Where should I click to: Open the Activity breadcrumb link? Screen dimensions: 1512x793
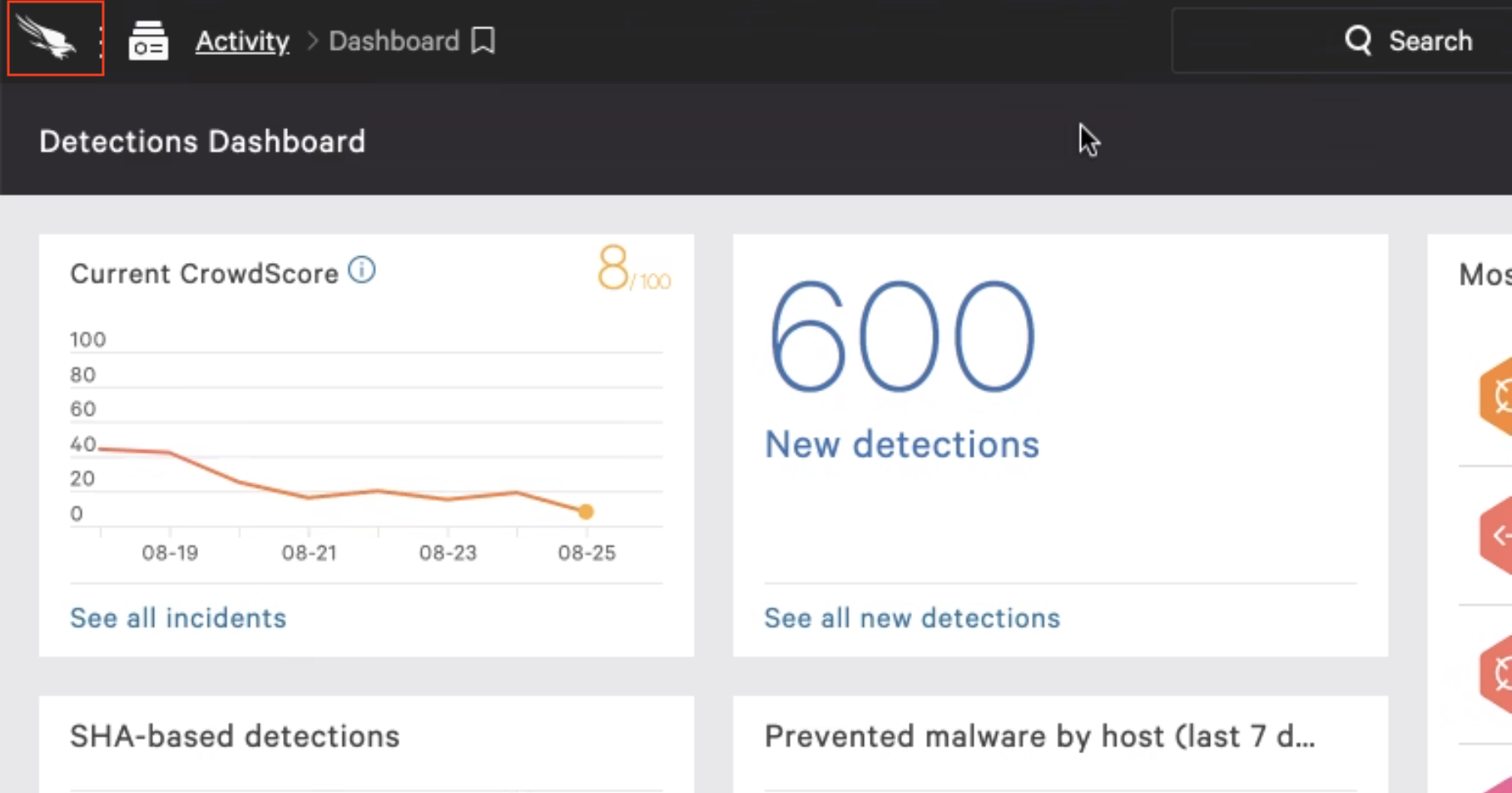pyautogui.click(x=242, y=41)
